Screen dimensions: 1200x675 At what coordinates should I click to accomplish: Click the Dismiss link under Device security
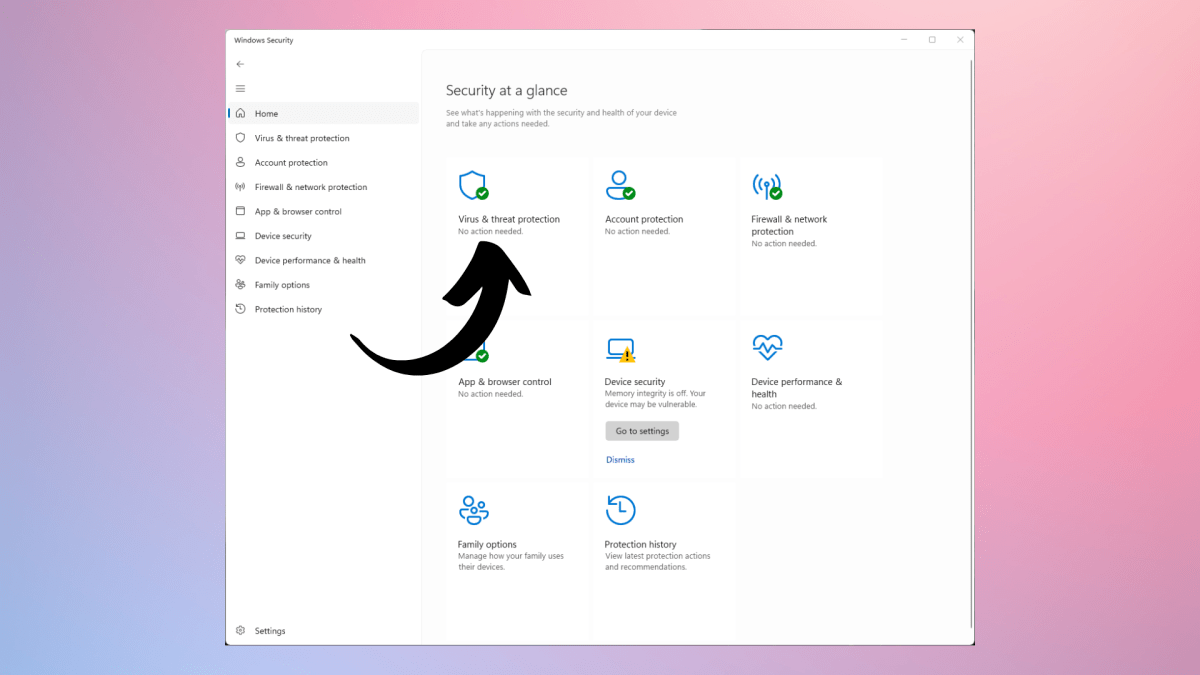pyautogui.click(x=620, y=460)
